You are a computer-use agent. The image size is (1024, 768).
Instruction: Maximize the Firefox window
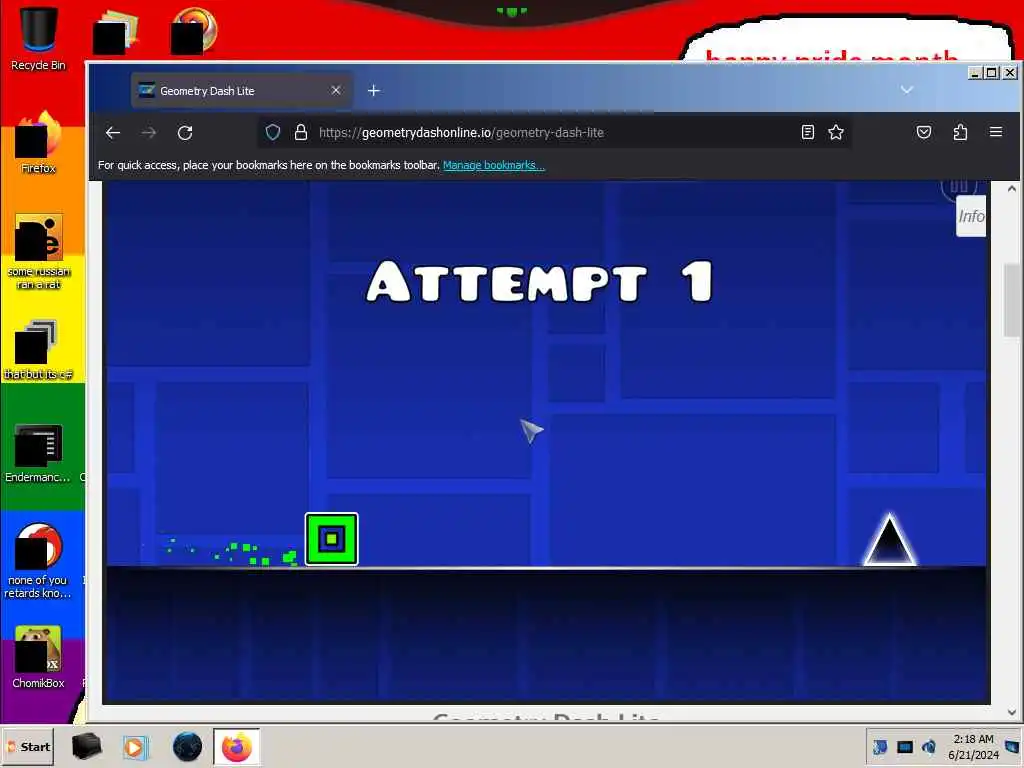point(991,72)
